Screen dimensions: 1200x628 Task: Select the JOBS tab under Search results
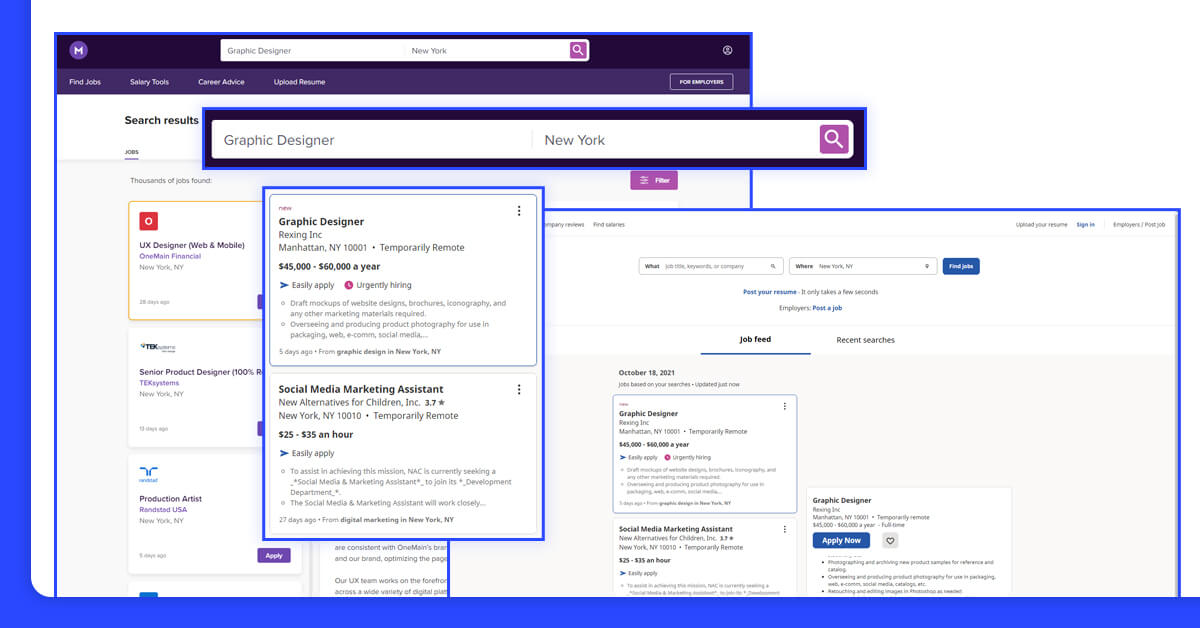(x=132, y=153)
